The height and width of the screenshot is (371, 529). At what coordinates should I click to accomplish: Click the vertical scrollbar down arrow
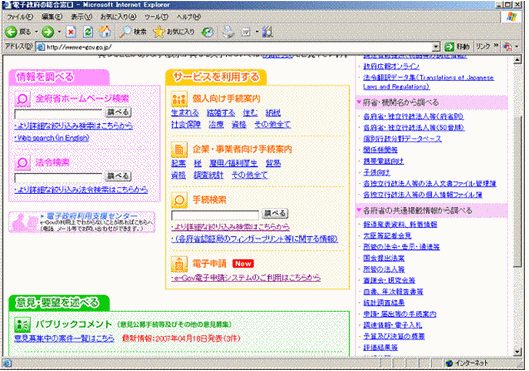point(518,351)
